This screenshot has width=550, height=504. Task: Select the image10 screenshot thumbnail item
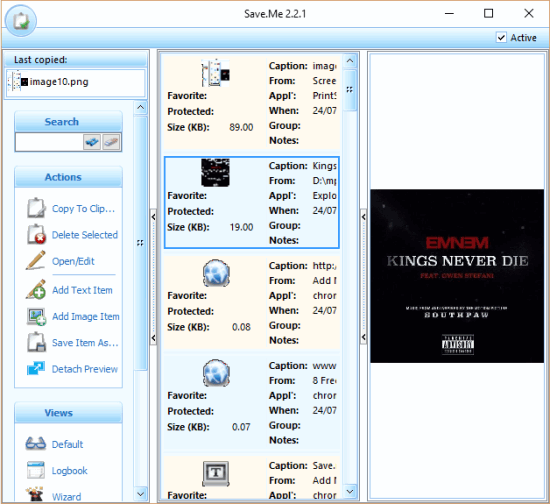click(x=216, y=73)
